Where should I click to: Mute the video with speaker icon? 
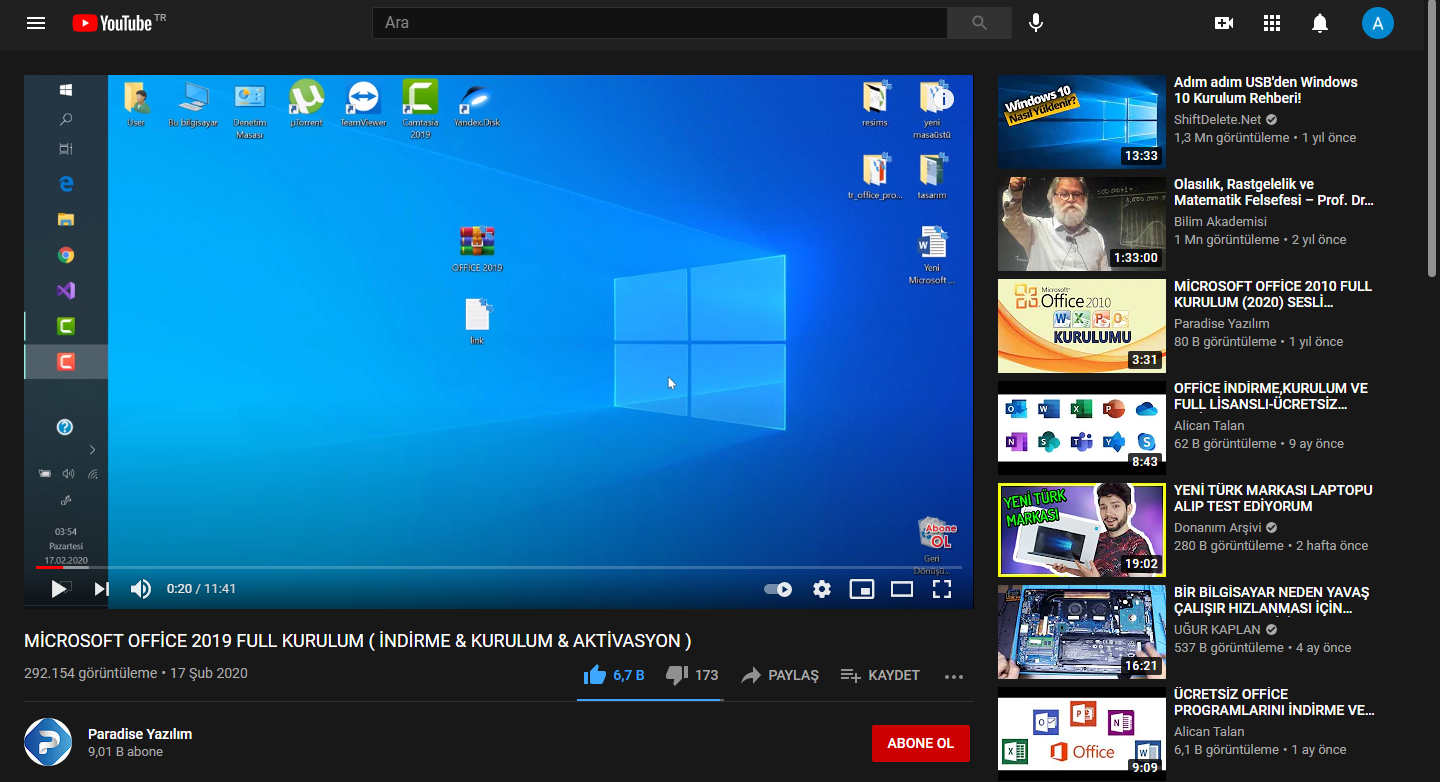click(141, 589)
